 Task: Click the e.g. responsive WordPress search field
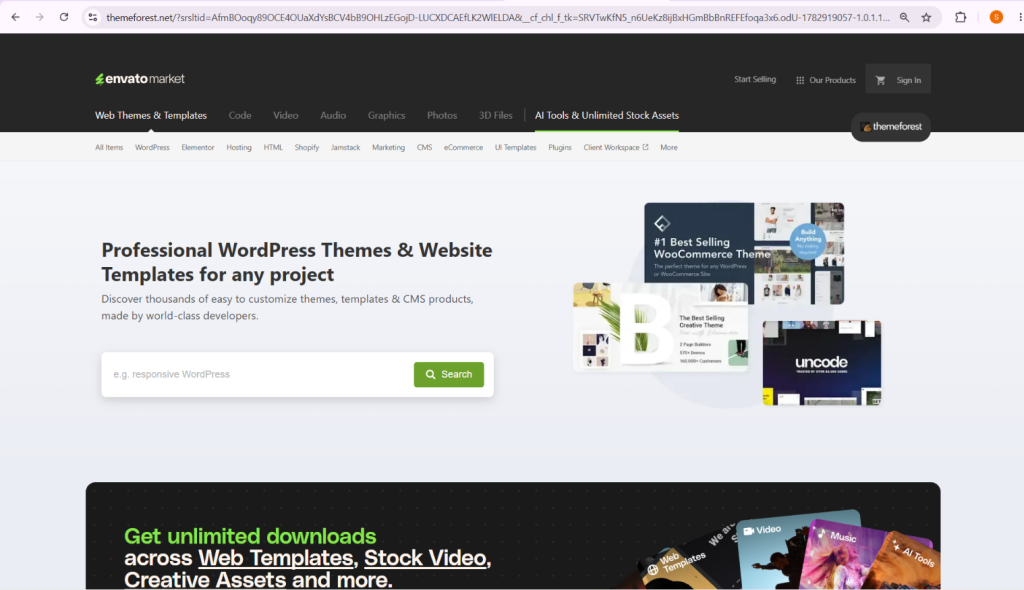pos(258,374)
